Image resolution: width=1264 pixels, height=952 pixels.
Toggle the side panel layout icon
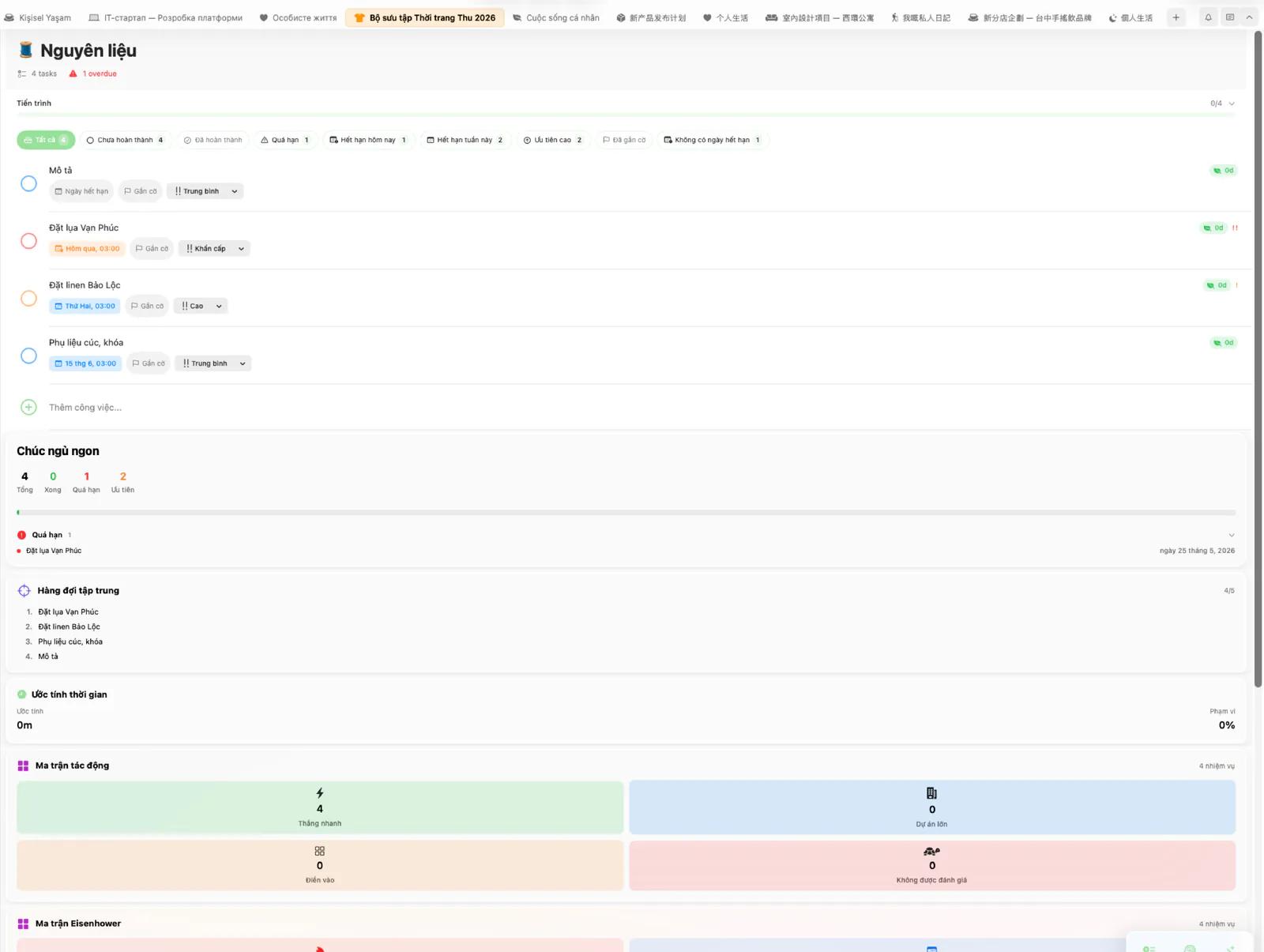[1230, 17]
